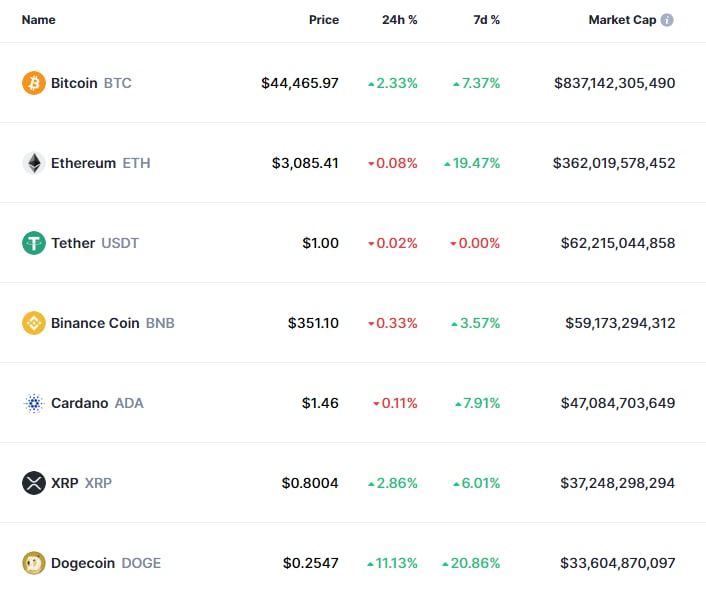Open the Bitcoin coin page link
The width and height of the screenshot is (706, 595).
[74, 83]
